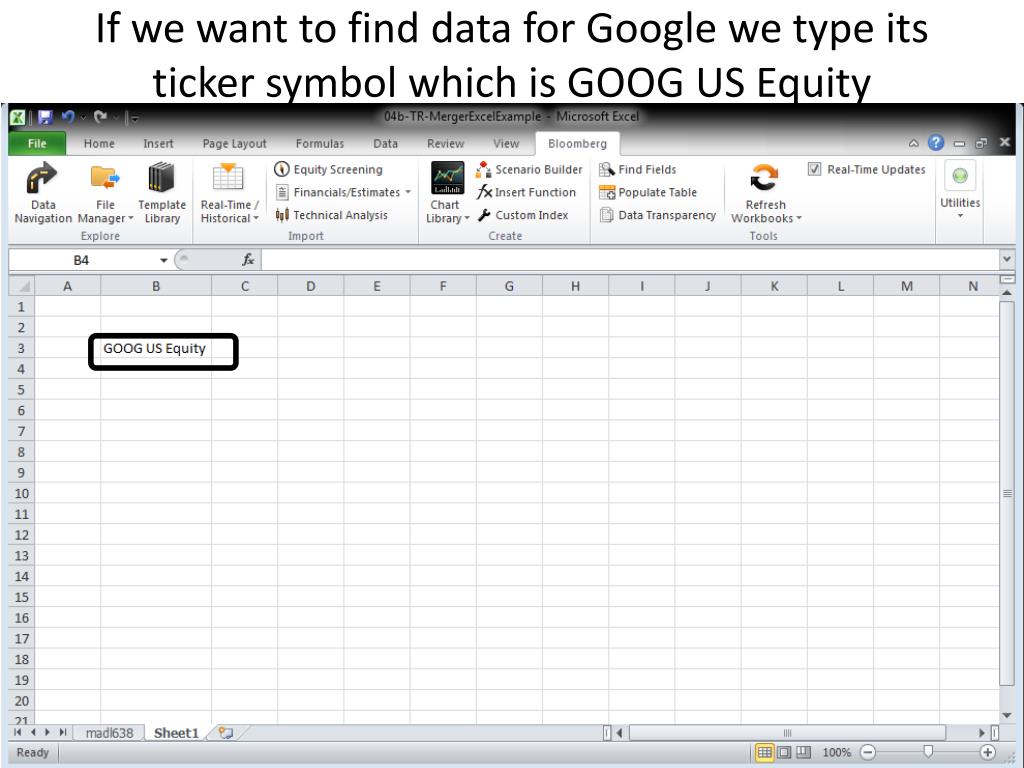Zoom out with the minus button

click(867, 752)
